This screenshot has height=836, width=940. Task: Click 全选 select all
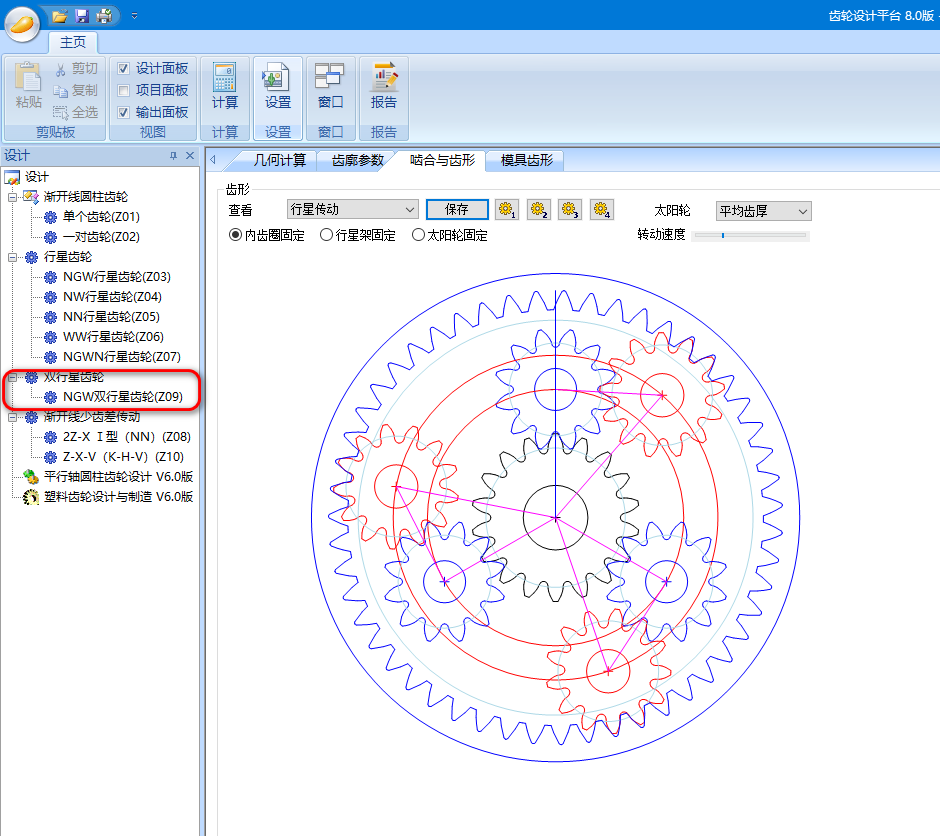[76, 112]
